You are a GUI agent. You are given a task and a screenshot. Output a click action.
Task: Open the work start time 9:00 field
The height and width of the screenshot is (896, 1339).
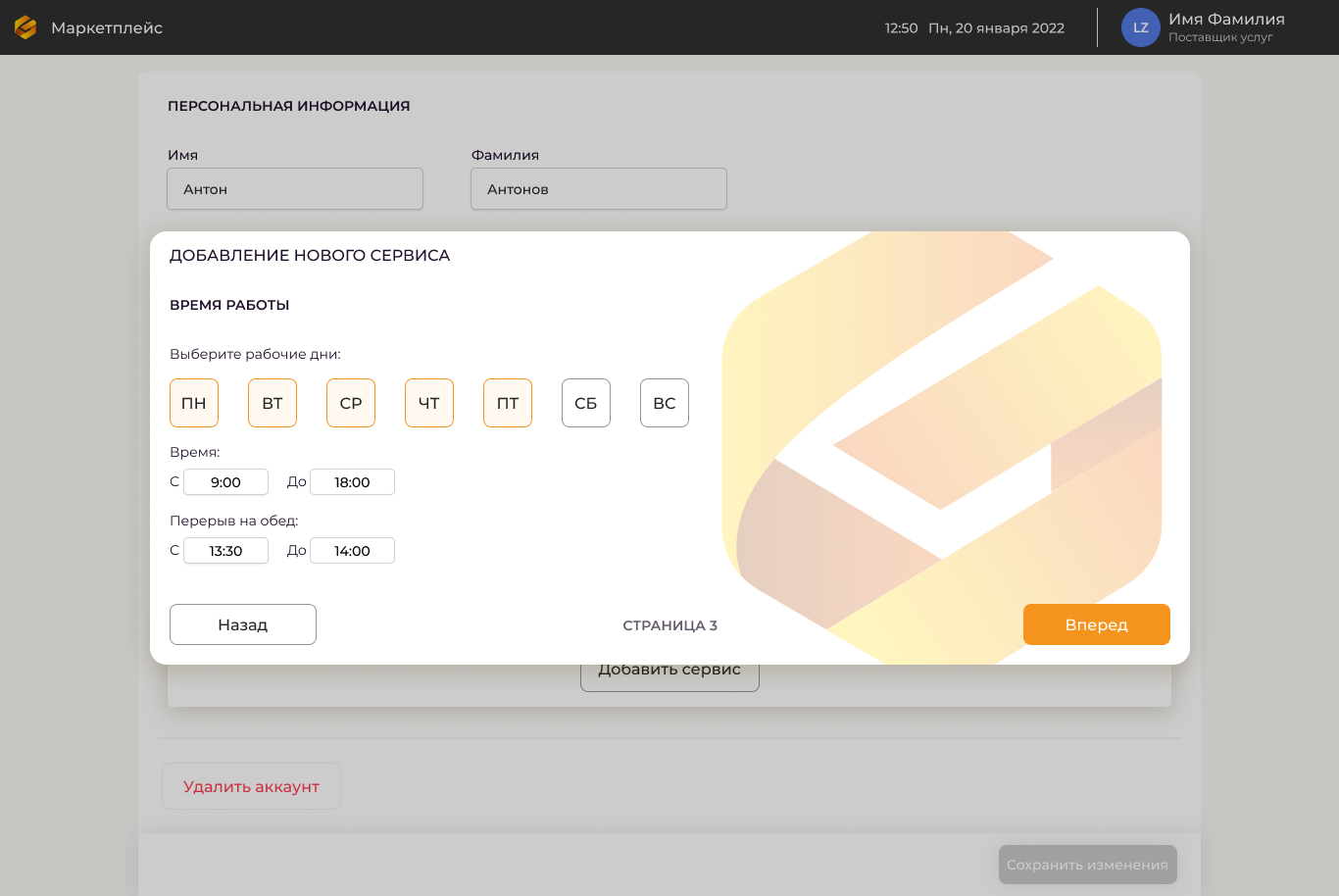point(225,482)
